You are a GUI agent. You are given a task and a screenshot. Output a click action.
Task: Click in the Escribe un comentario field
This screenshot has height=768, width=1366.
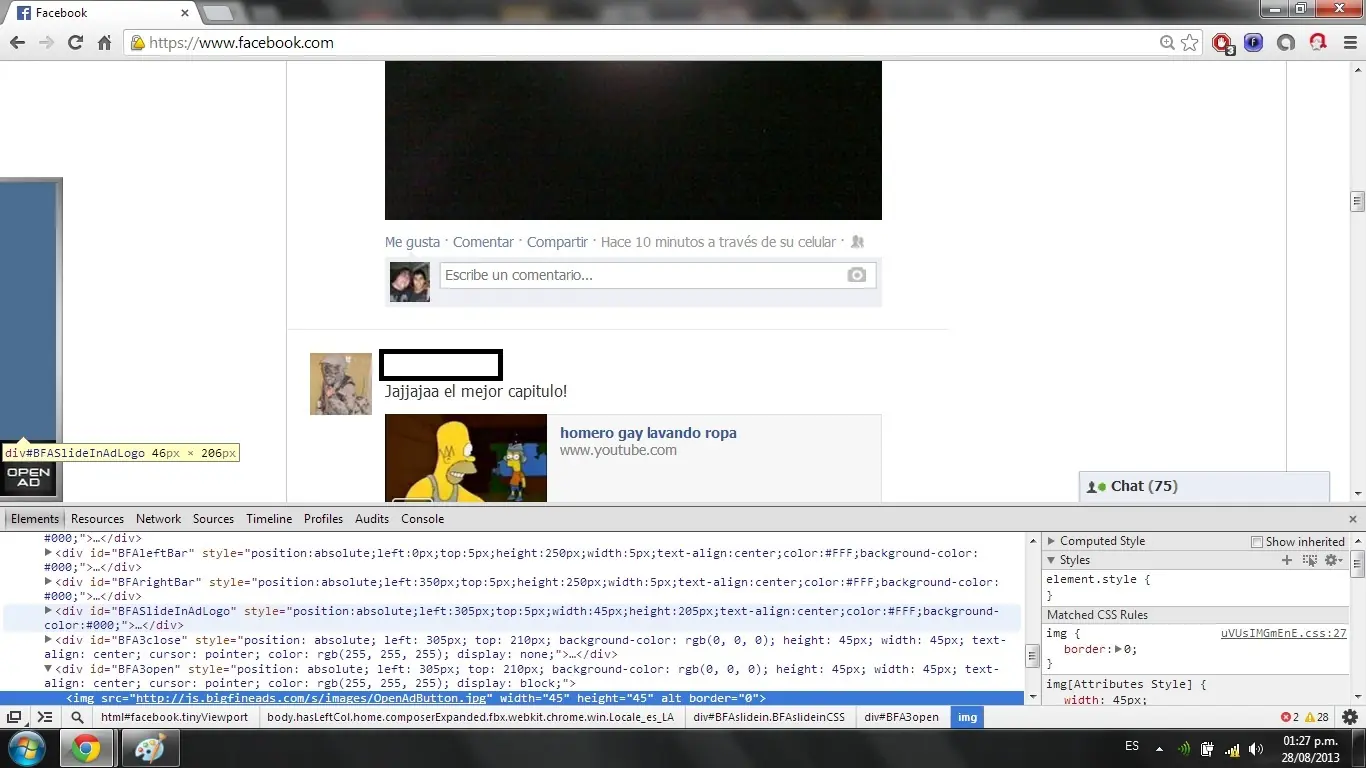point(658,275)
